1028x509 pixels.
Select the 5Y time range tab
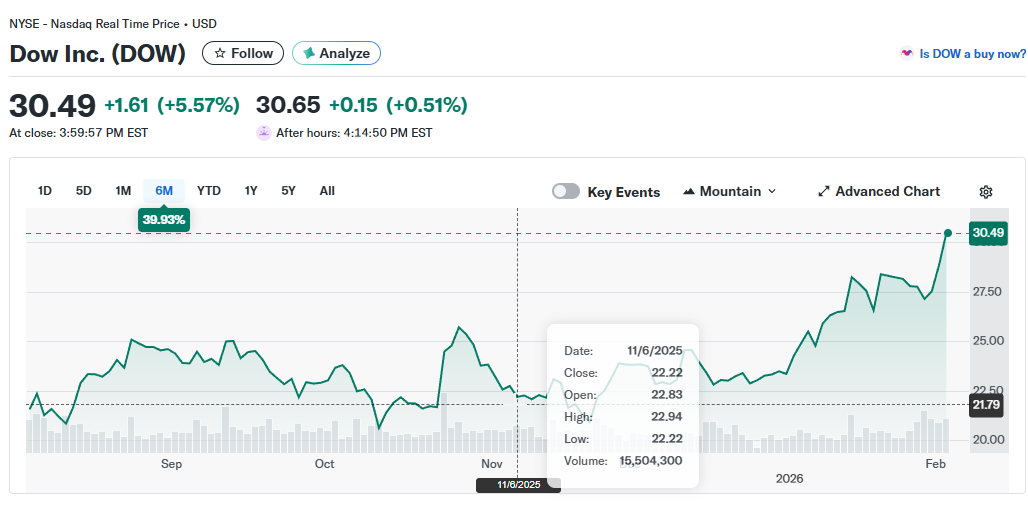tap(288, 191)
